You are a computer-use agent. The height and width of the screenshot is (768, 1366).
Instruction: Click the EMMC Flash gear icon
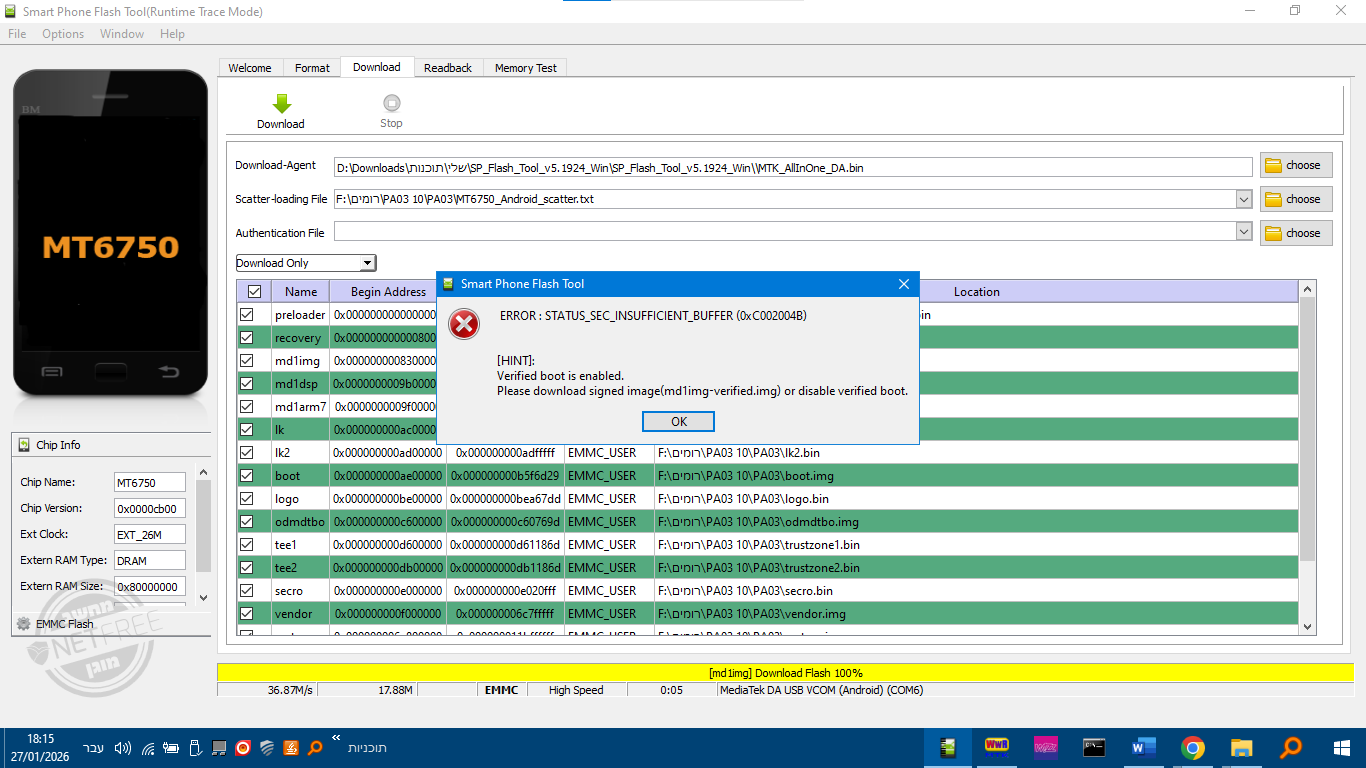(23, 624)
